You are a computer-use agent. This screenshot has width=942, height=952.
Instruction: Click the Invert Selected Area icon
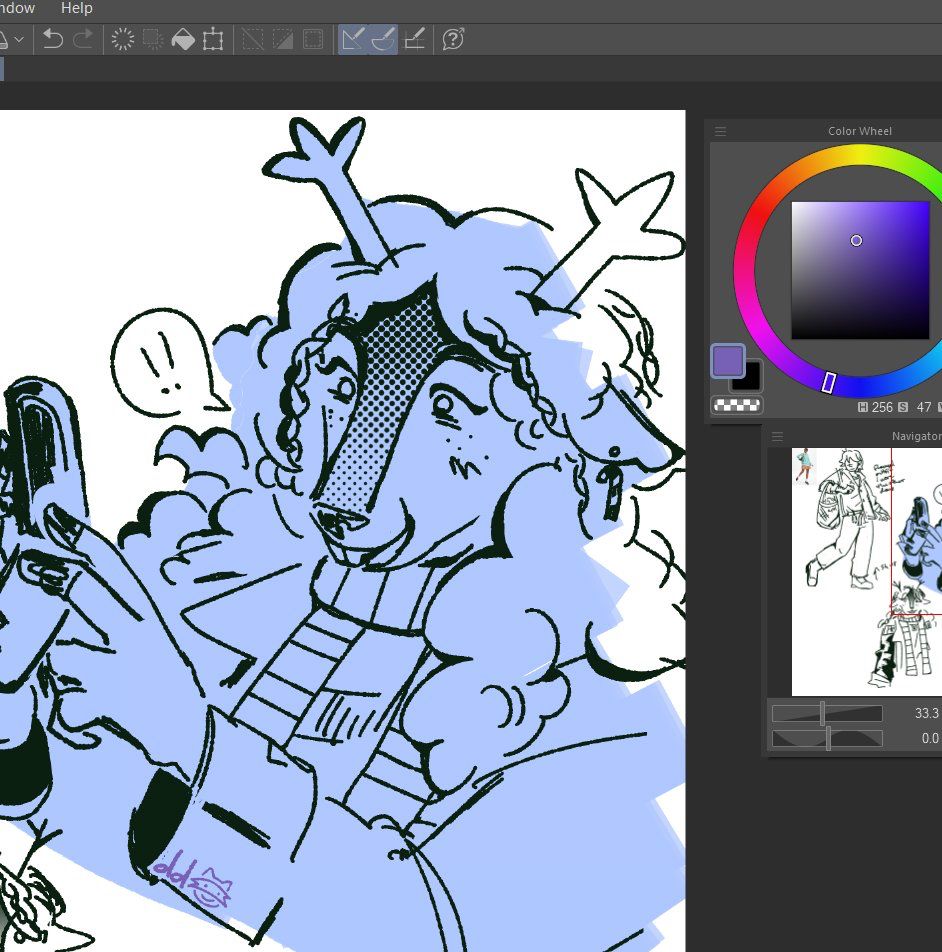pyautogui.click(x=283, y=39)
